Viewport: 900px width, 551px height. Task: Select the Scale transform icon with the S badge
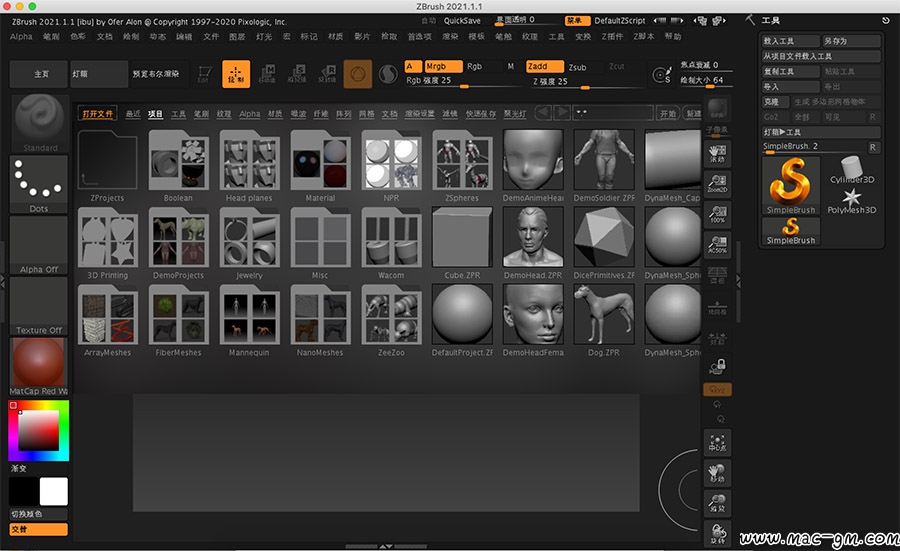(297, 74)
